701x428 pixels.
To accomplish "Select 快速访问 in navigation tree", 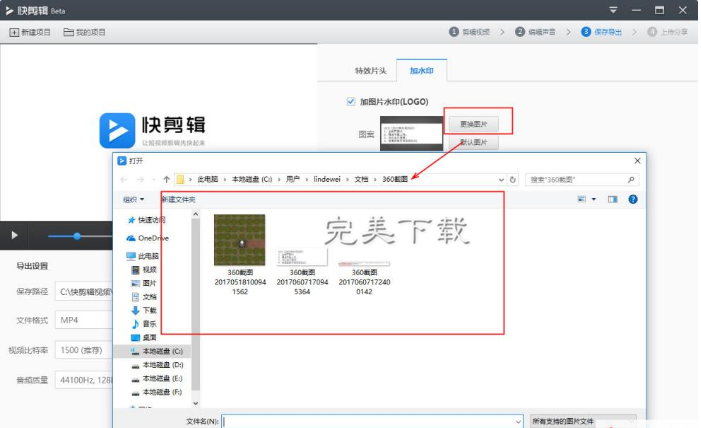I will coord(147,220).
